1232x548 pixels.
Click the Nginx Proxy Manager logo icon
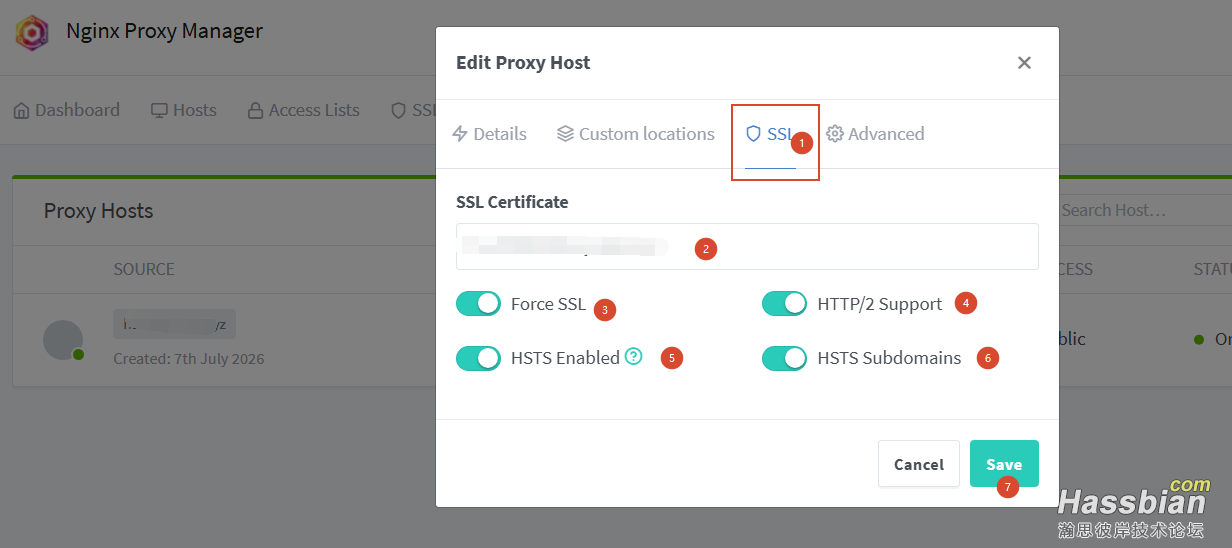click(x=32, y=33)
